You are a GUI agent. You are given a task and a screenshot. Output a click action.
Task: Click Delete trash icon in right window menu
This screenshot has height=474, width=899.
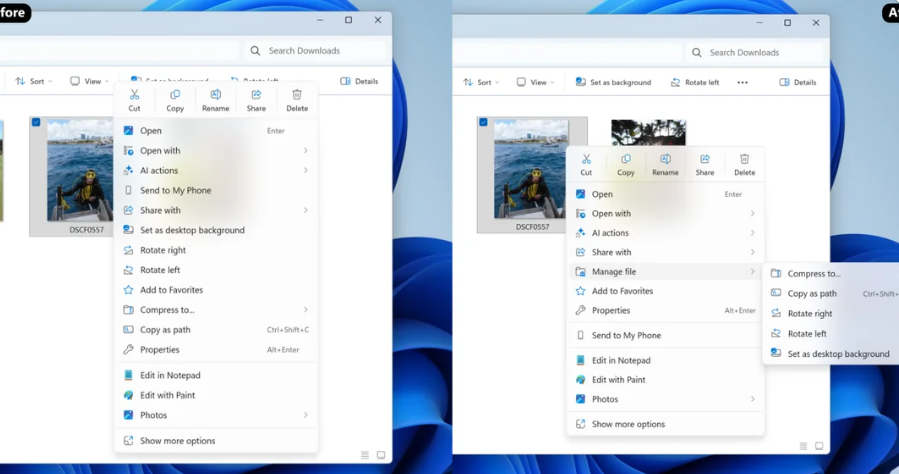744,159
